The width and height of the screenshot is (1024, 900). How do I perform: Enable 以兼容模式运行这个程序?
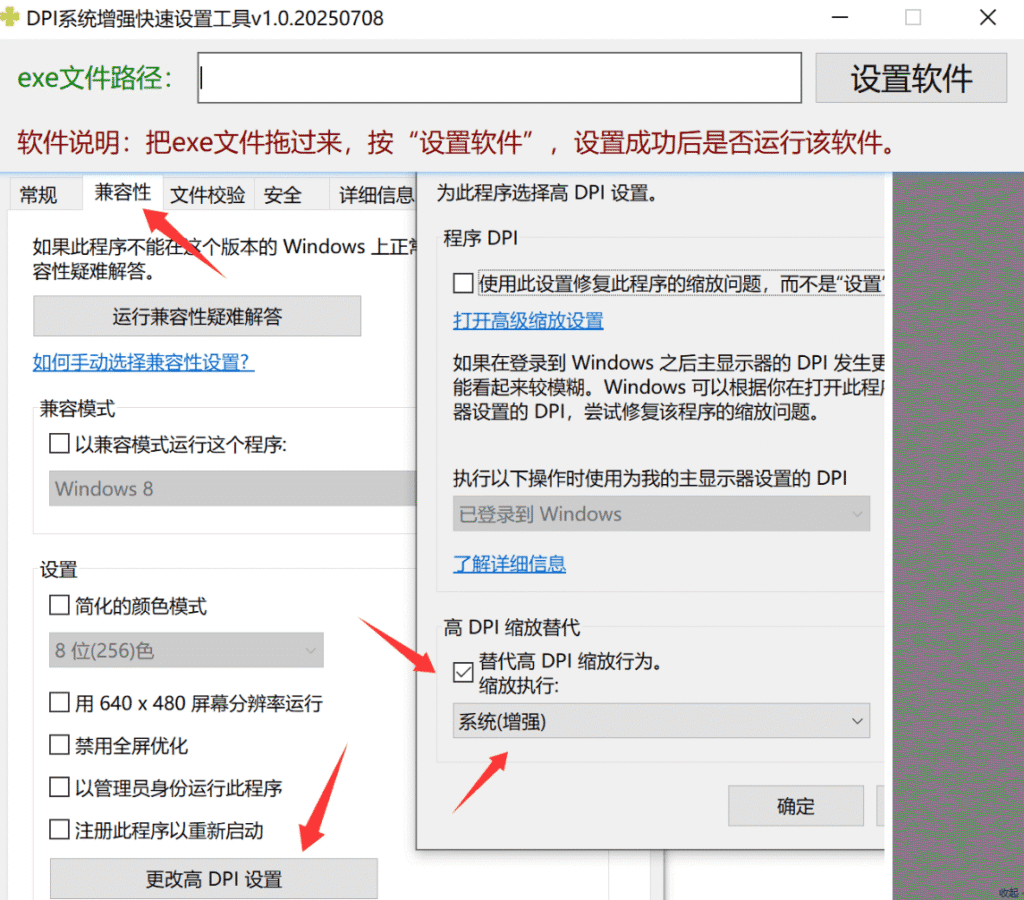tap(58, 444)
